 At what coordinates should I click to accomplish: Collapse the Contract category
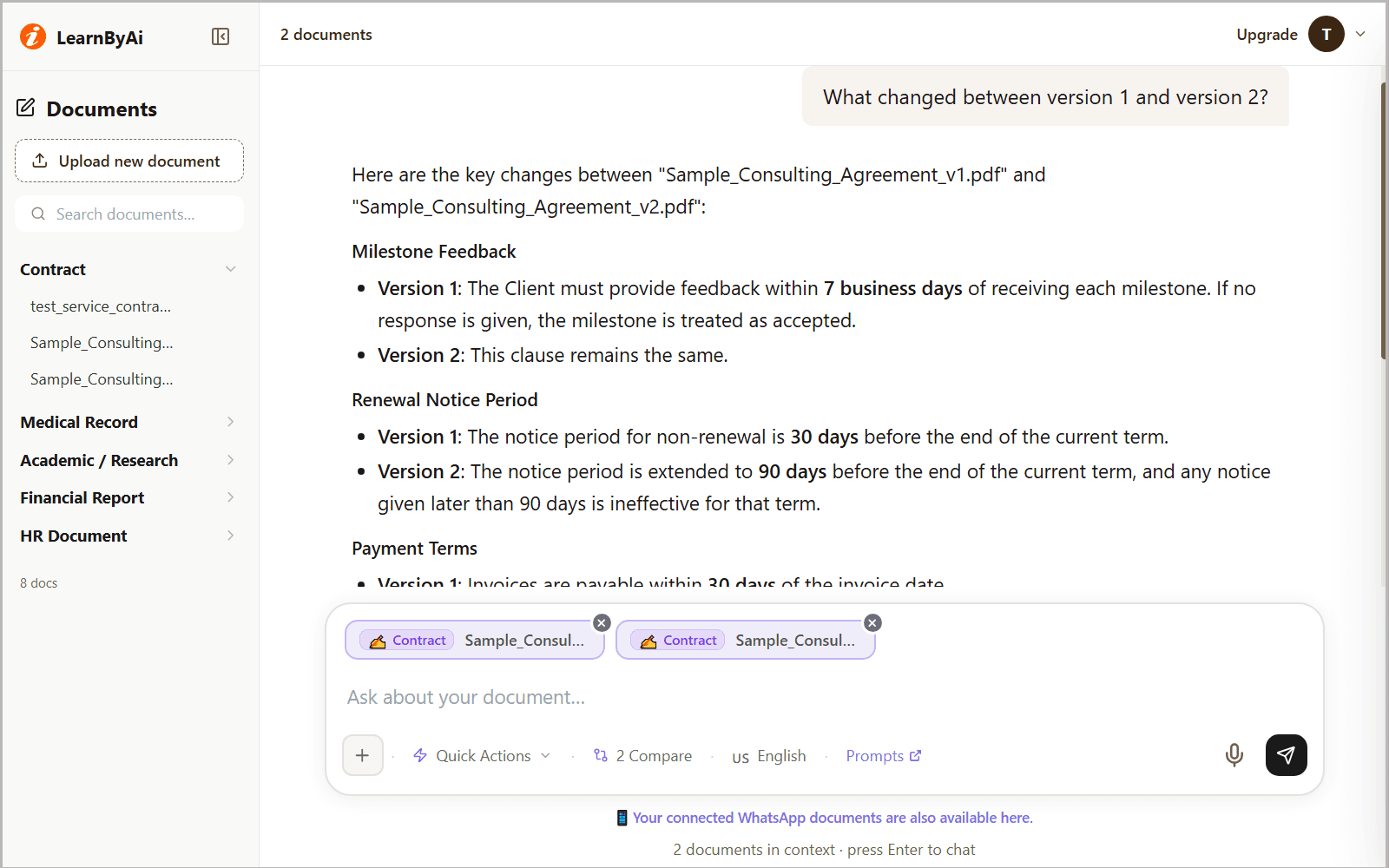click(128, 269)
